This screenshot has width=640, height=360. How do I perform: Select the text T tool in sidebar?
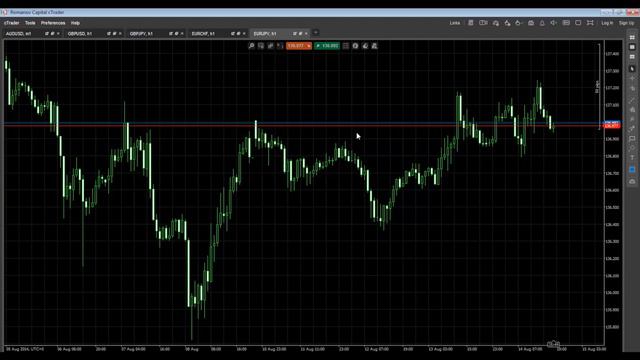pos(632,158)
